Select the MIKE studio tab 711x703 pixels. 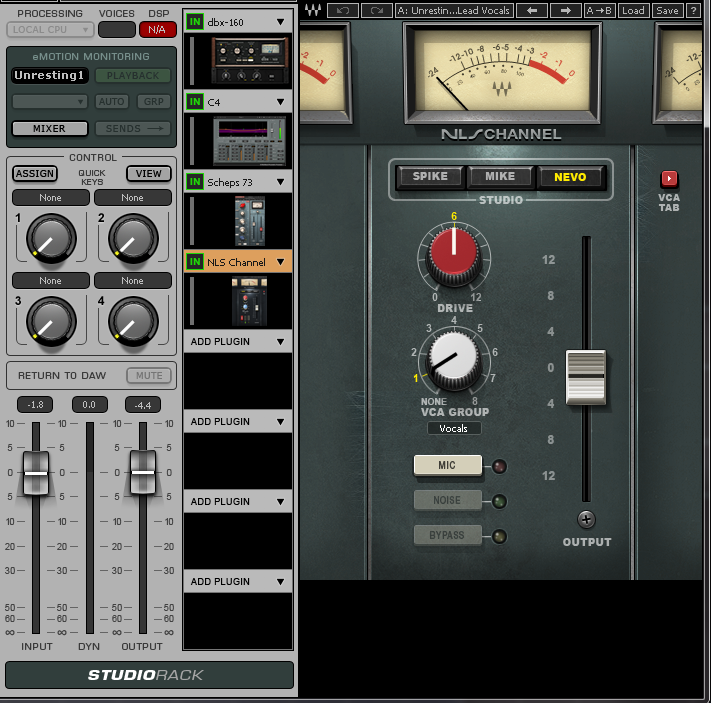pos(500,176)
